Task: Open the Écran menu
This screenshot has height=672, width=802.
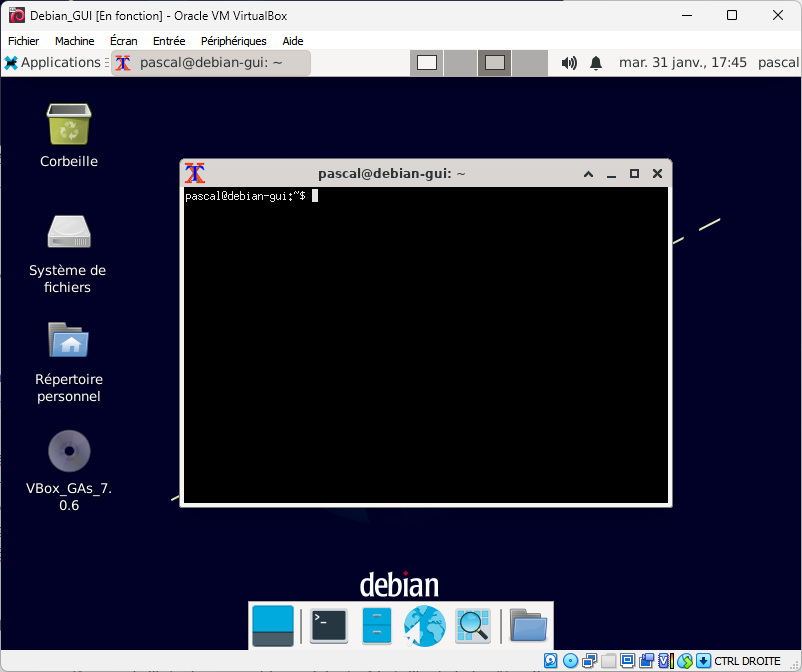Action: pos(124,41)
